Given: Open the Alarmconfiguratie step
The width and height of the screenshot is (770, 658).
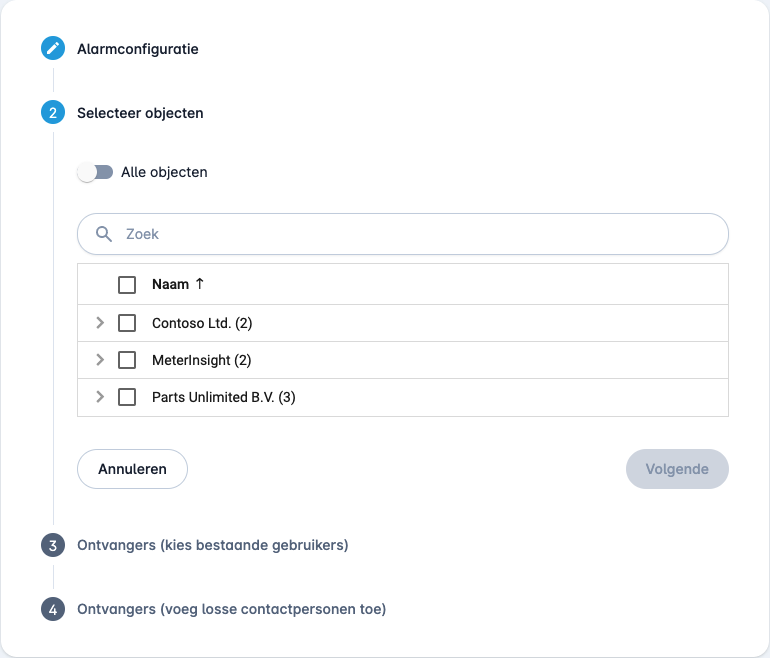Looking at the screenshot, I should [x=138, y=49].
